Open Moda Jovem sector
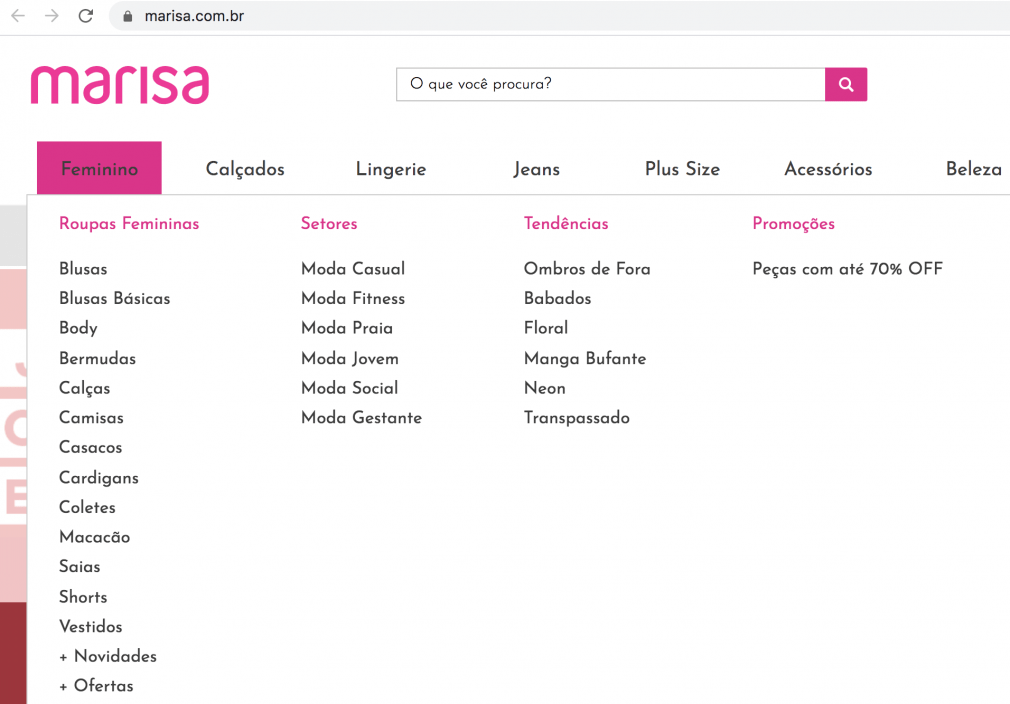 350,358
